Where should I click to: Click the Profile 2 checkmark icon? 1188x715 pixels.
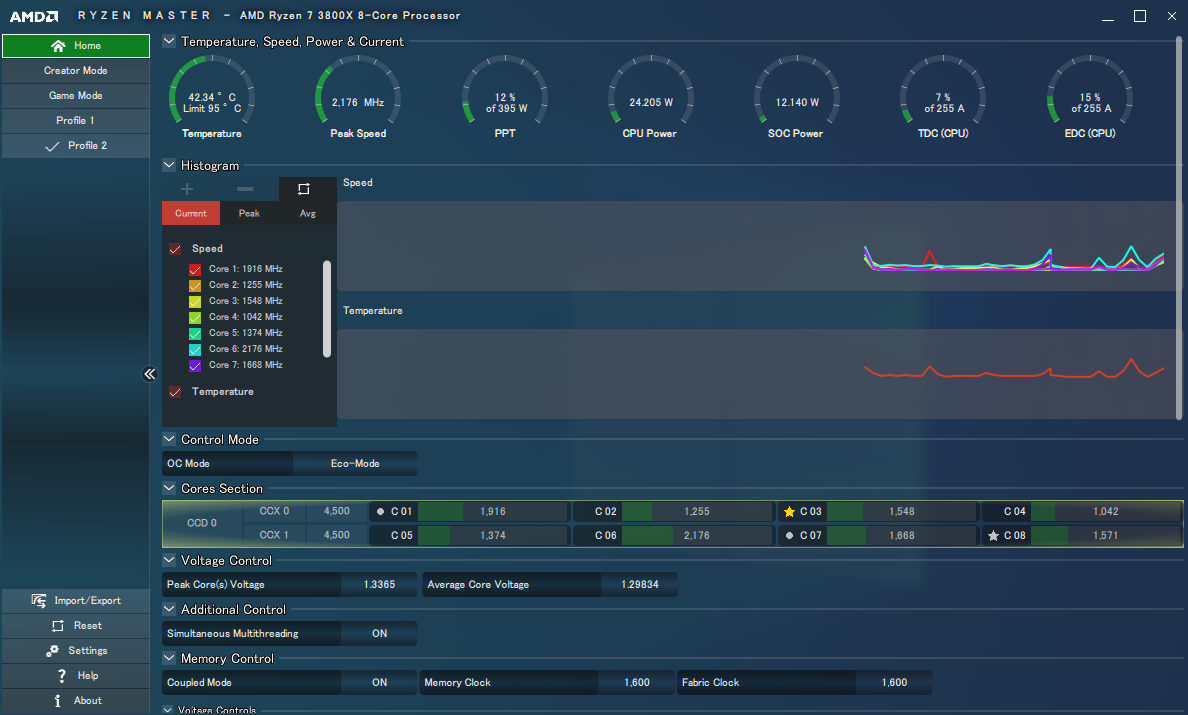[52, 146]
